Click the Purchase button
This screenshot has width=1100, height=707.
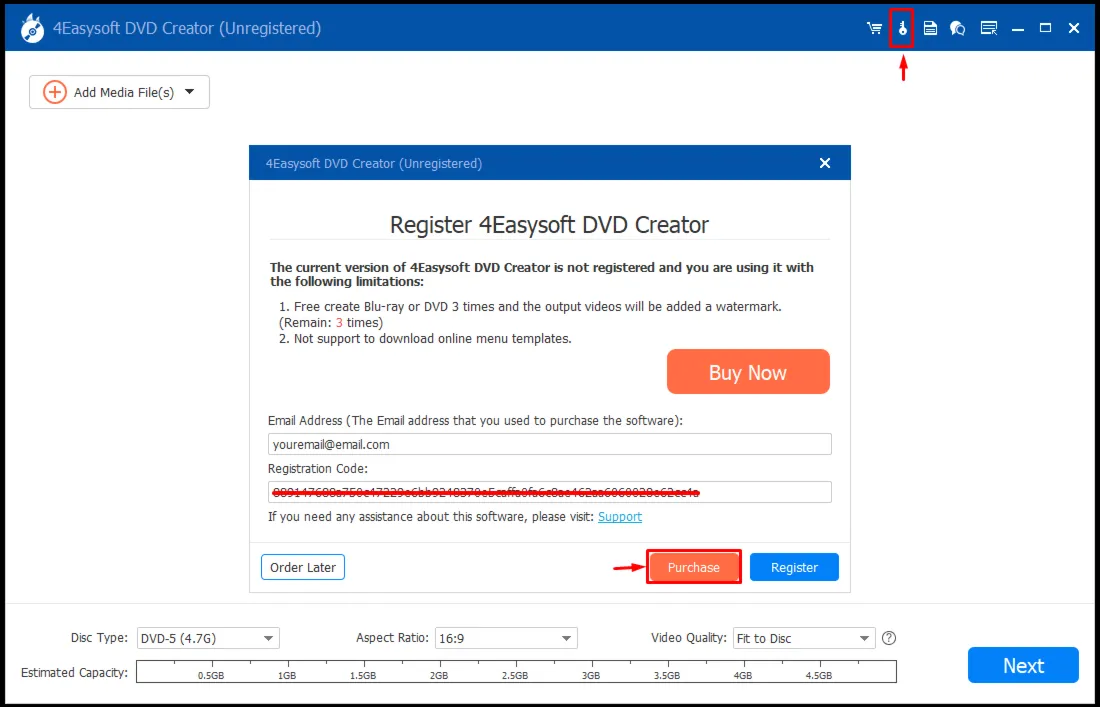pyautogui.click(x=693, y=567)
